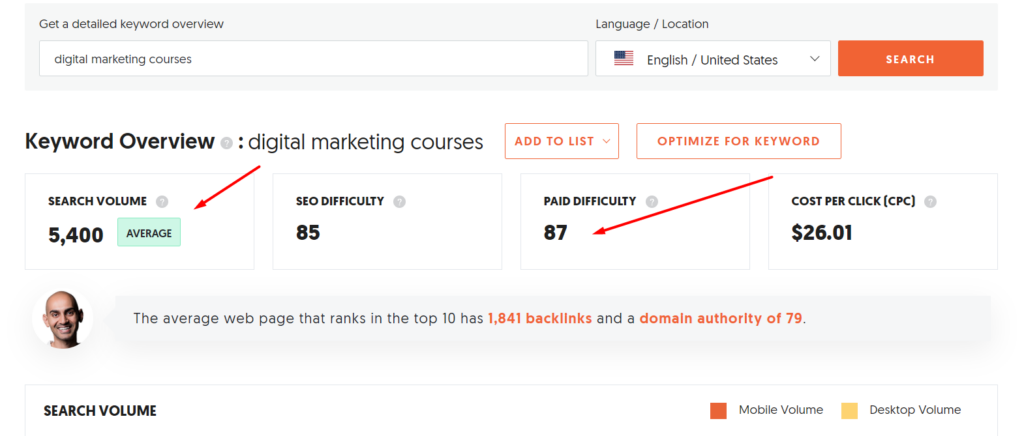This screenshot has width=1024, height=436.
Task: Open the Cost Per Click help icon
Action: tap(931, 202)
